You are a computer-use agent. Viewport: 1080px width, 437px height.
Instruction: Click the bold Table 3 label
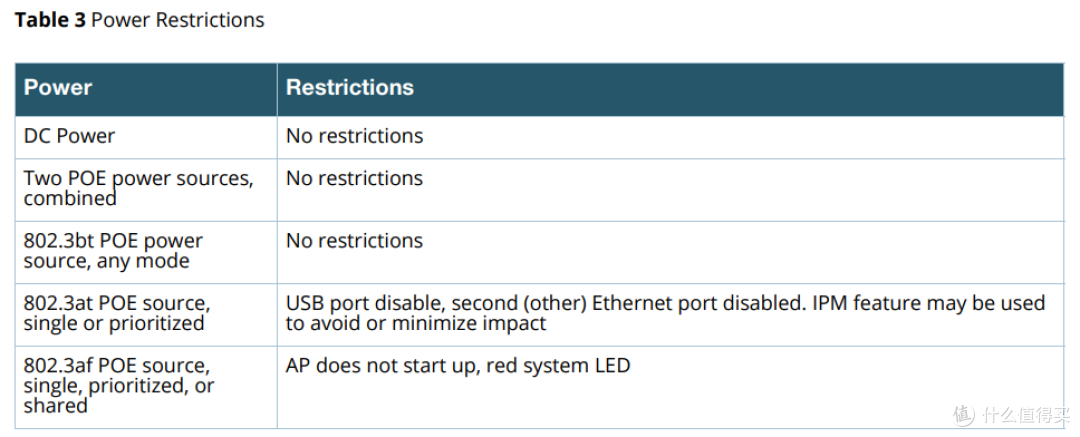(x=50, y=20)
